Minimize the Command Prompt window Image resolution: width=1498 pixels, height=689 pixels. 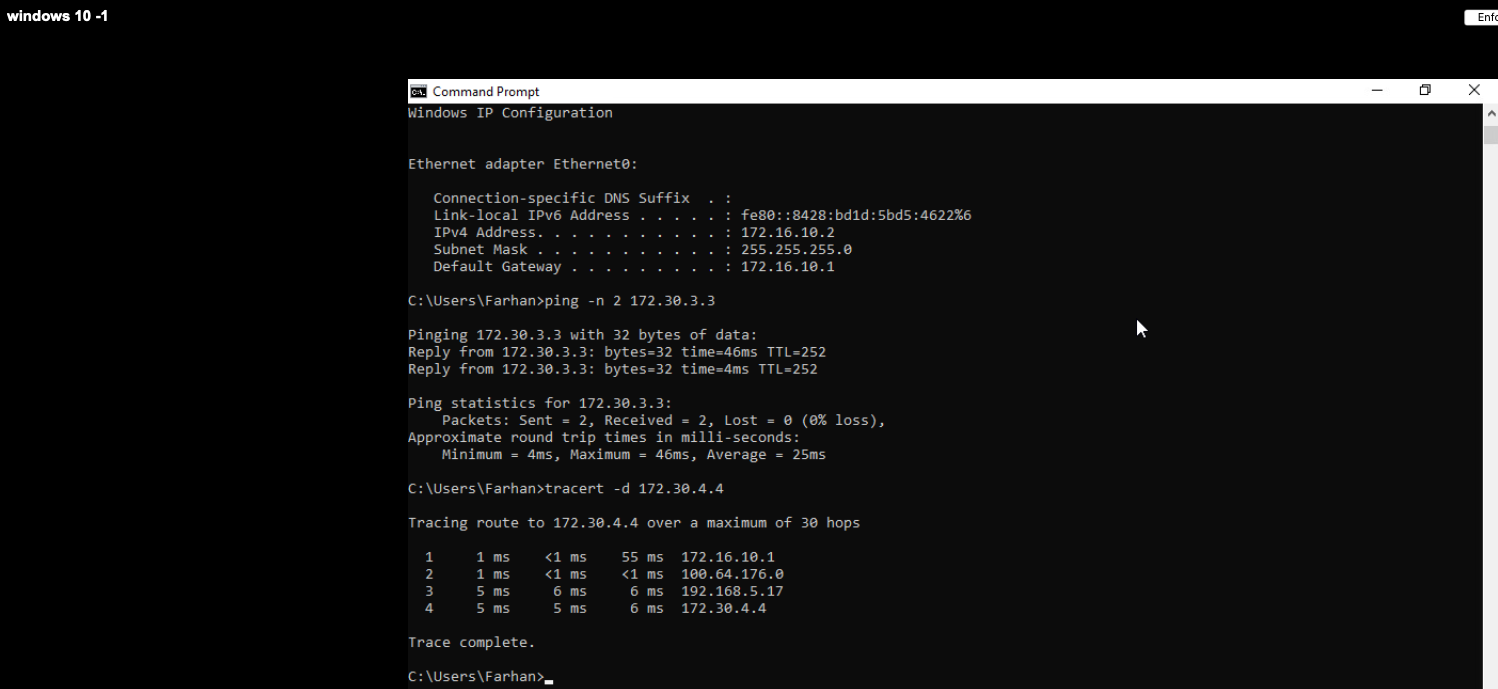click(x=1377, y=91)
